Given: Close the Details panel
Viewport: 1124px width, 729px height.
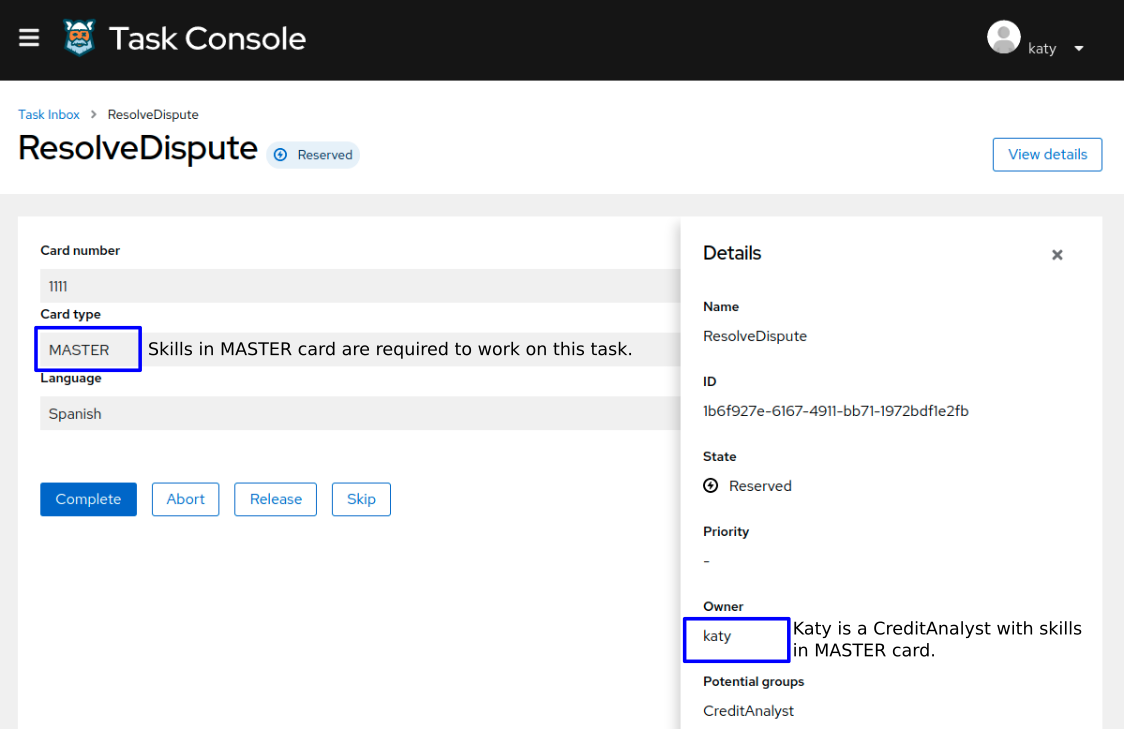Looking at the screenshot, I should pos(1057,255).
